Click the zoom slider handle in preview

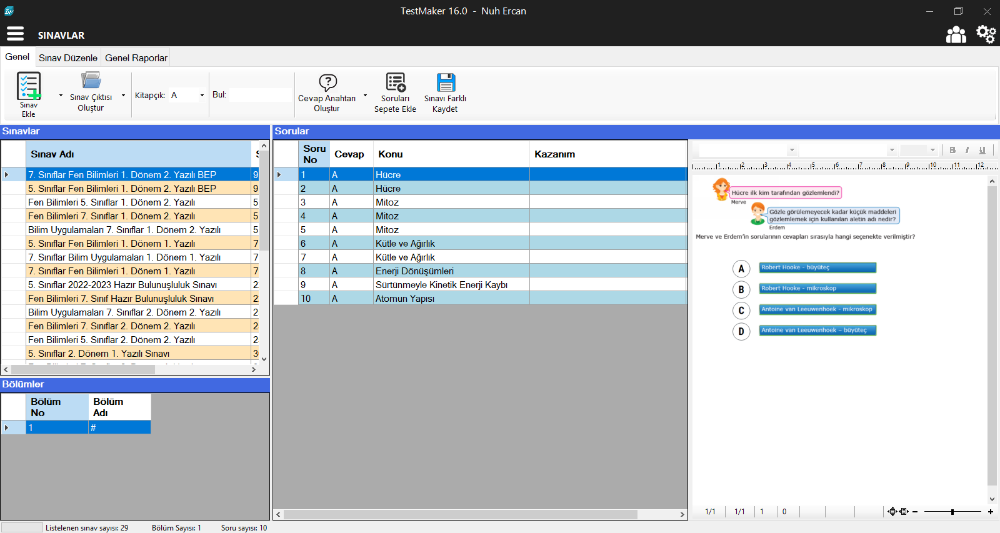[951, 512]
